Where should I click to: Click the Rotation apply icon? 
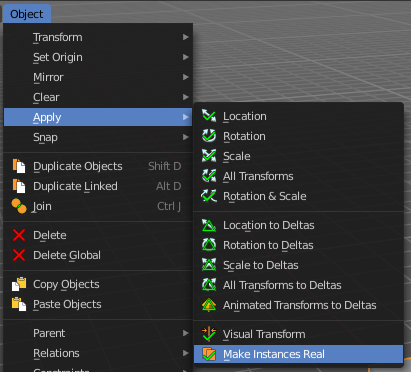(x=209, y=136)
